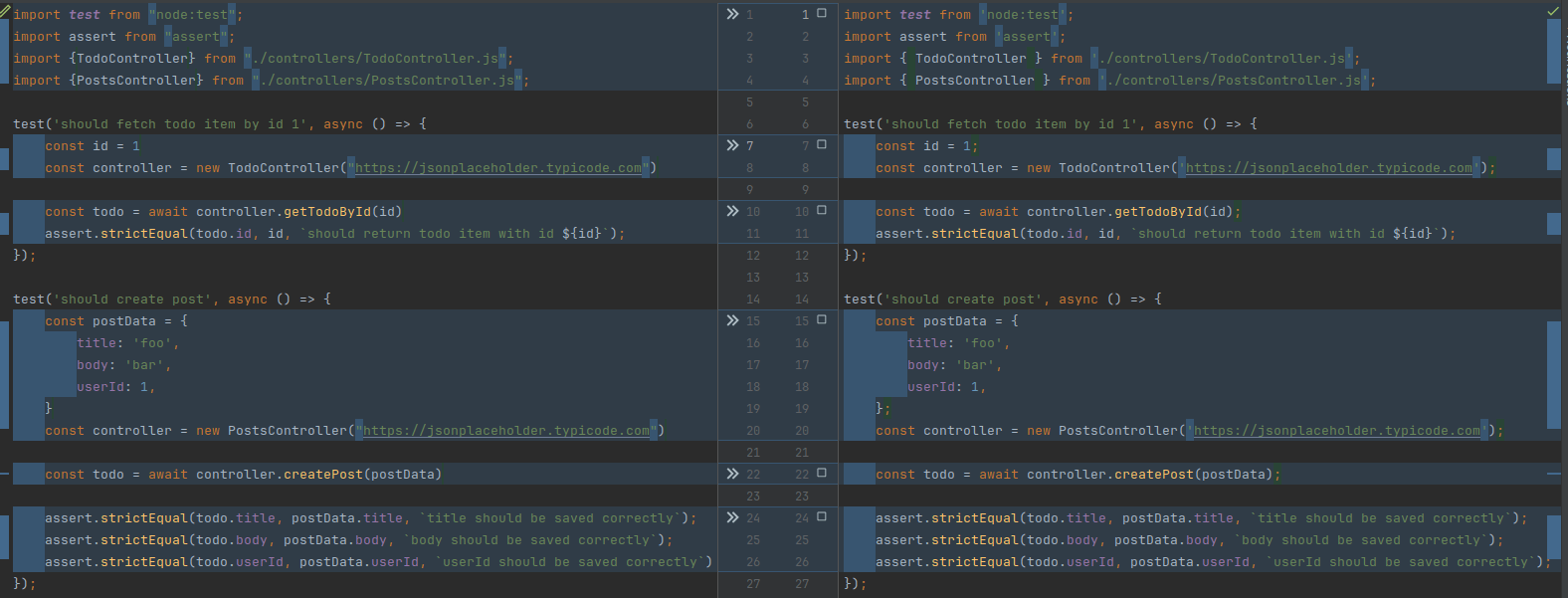Viewport: 1568px width, 598px height.
Task: Tick the checkbox for the line 22 change
Action: 822,474
